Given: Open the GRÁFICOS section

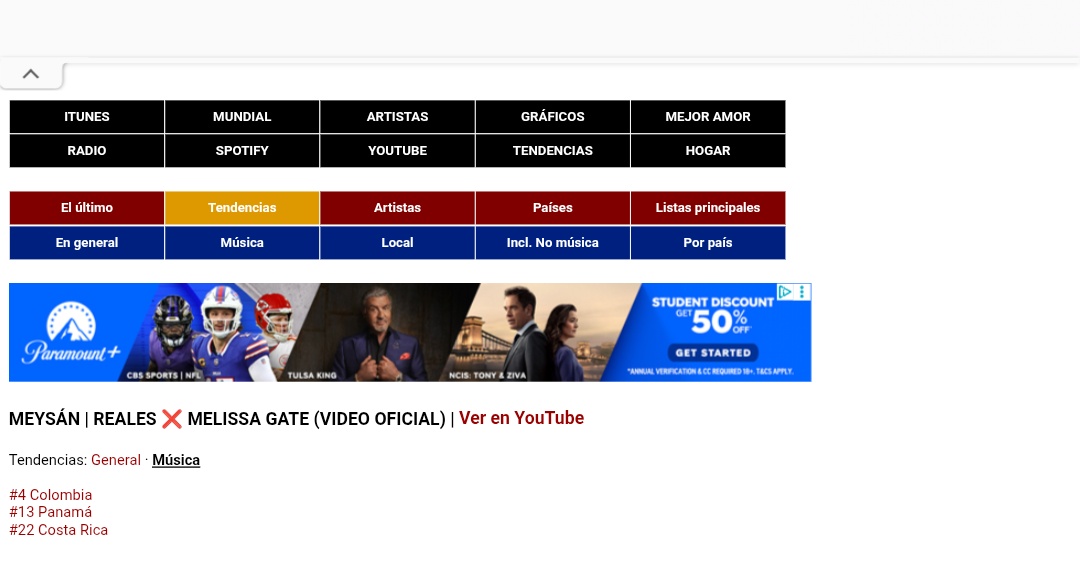Looking at the screenshot, I should 552,116.
